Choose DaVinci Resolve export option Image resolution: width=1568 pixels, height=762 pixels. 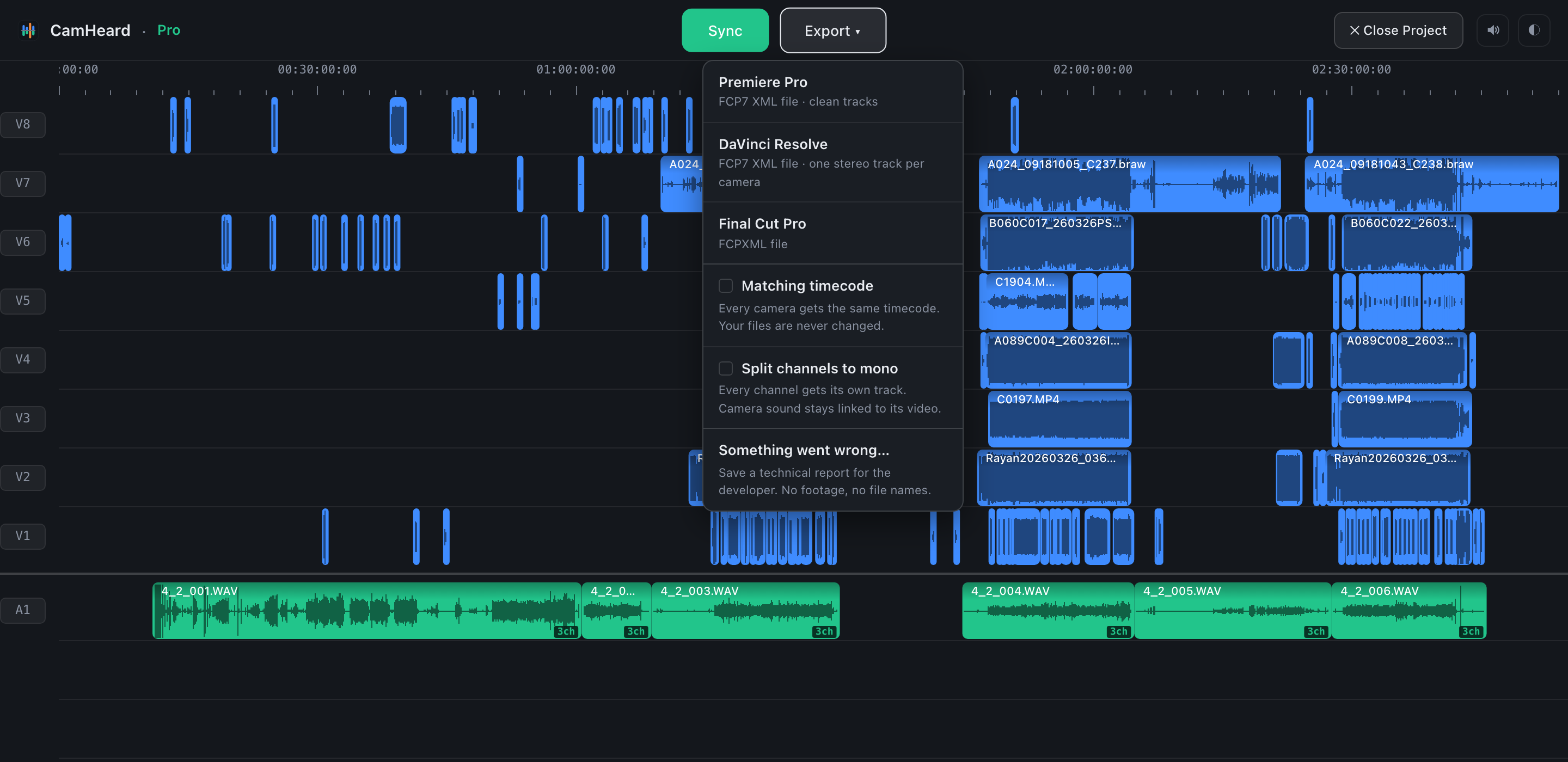pos(832,163)
